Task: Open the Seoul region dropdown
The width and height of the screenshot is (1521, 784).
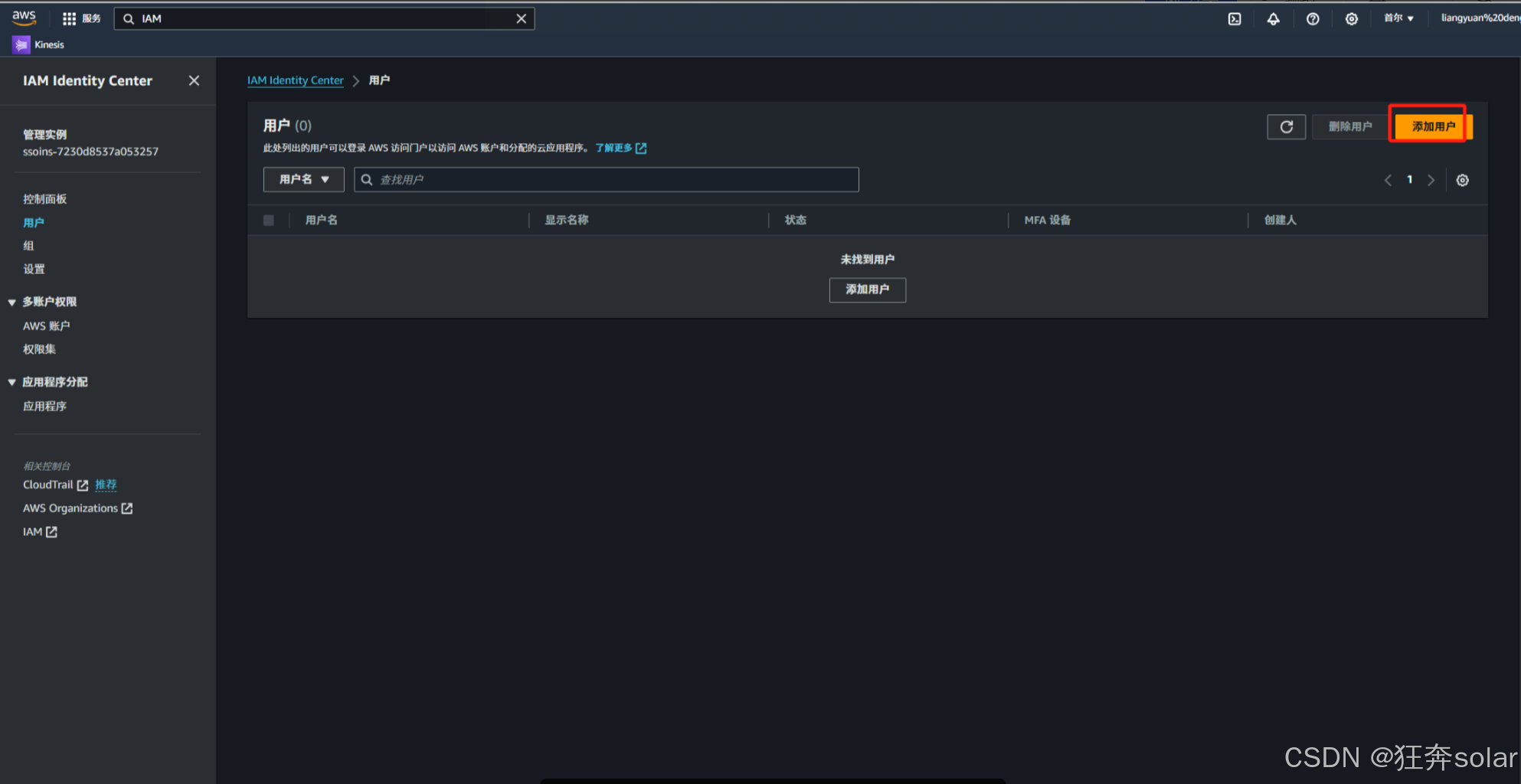Action: 1398,18
